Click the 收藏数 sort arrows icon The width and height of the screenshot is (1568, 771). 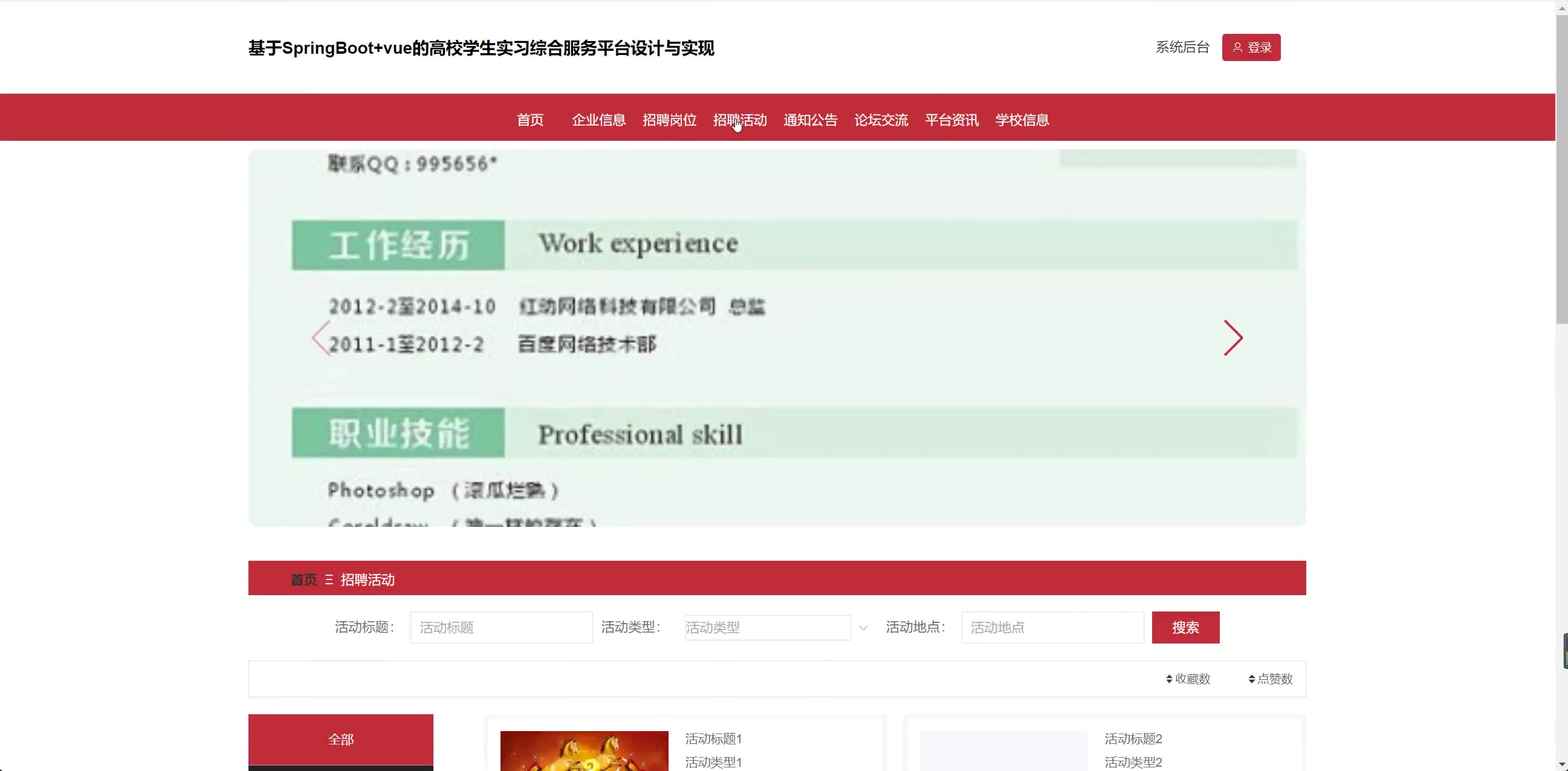tap(1168, 679)
